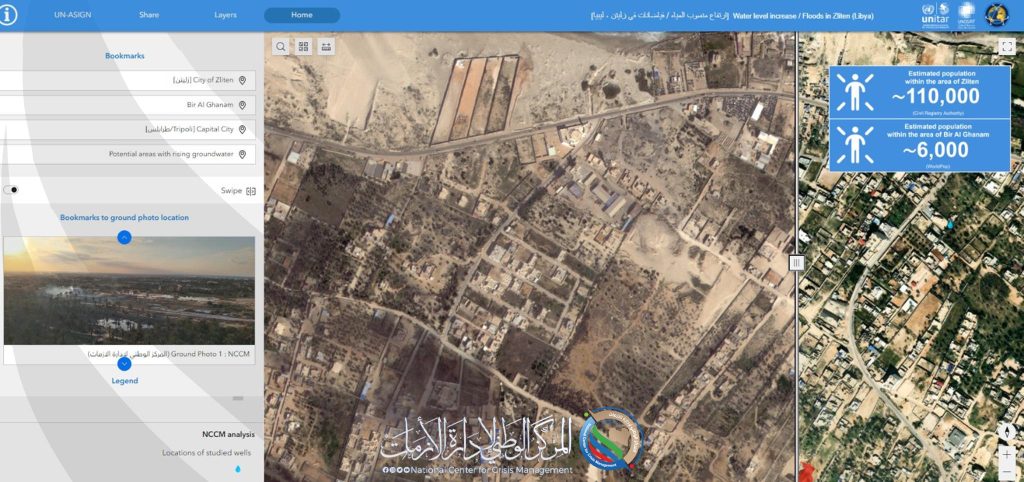The image size is (1024, 482).
Task: Click Locations of studied wells label
Action: coord(206,453)
